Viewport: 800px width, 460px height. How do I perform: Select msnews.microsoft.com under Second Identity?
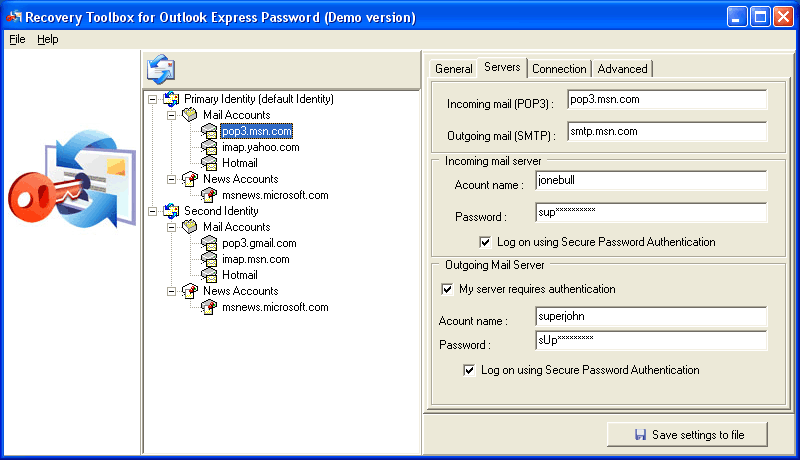[x=275, y=307]
